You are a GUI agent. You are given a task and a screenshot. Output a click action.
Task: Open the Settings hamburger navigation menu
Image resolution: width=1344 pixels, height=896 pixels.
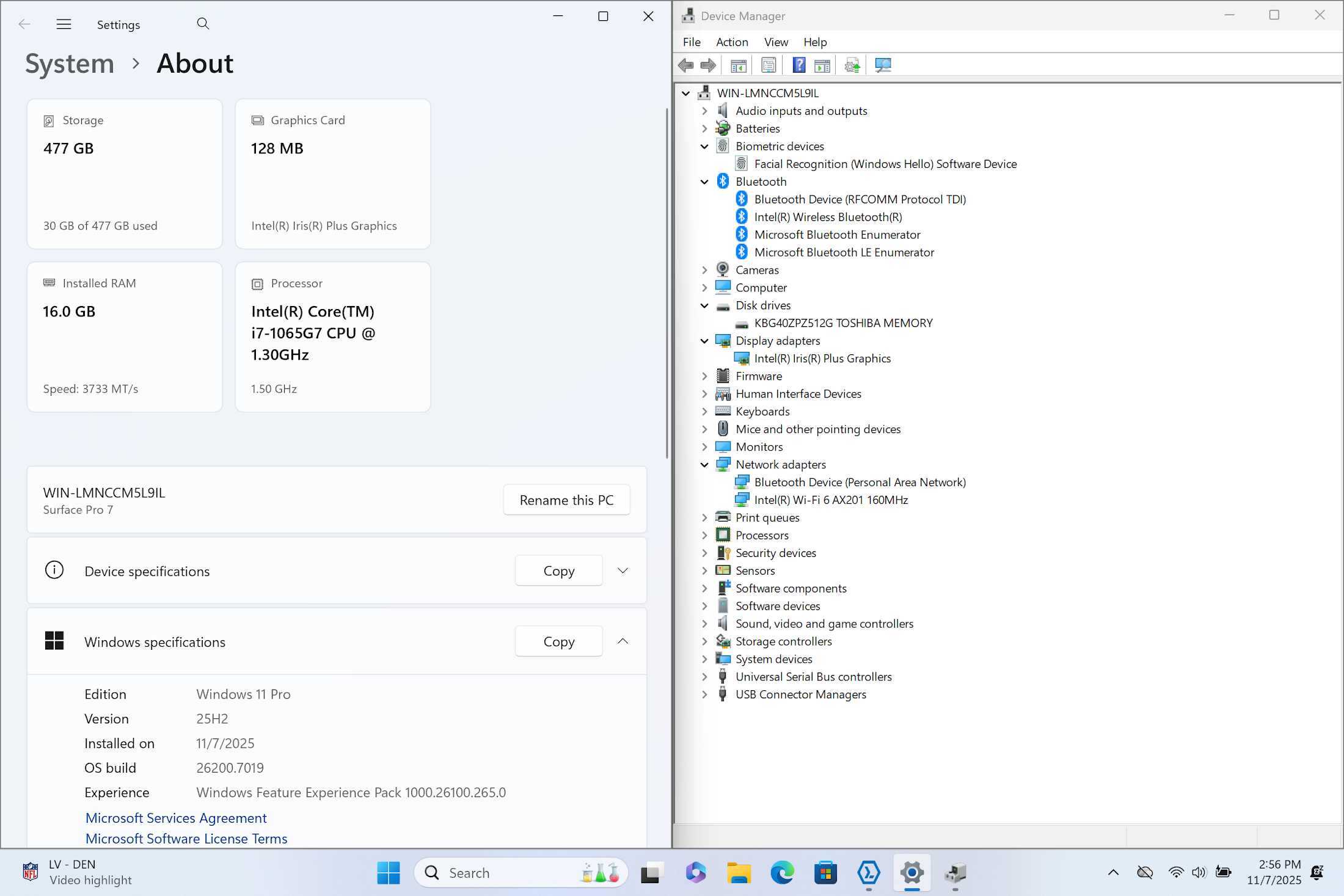[x=64, y=24]
